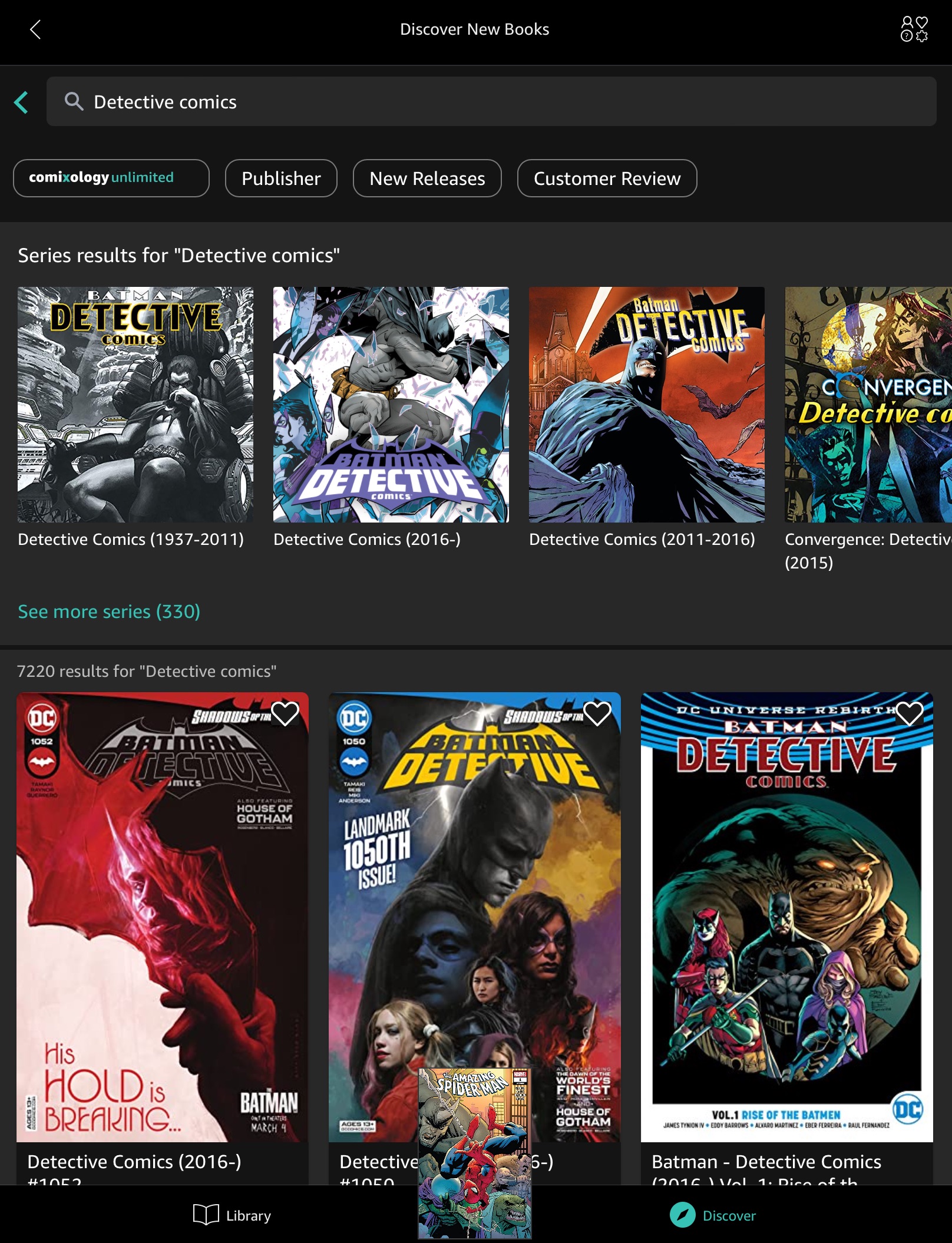The image size is (952, 1243).
Task: Tap the teal back chevron beside search
Action: click(x=21, y=102)
